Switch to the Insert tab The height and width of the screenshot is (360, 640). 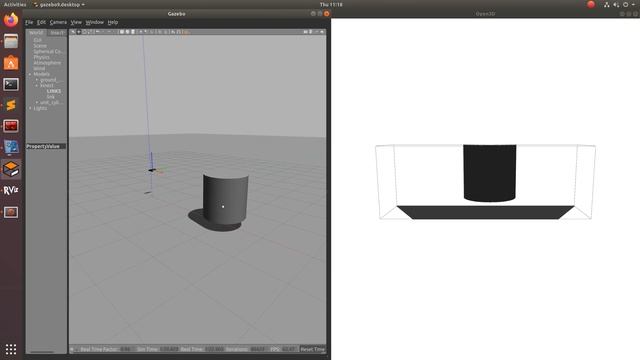[57, 33]
